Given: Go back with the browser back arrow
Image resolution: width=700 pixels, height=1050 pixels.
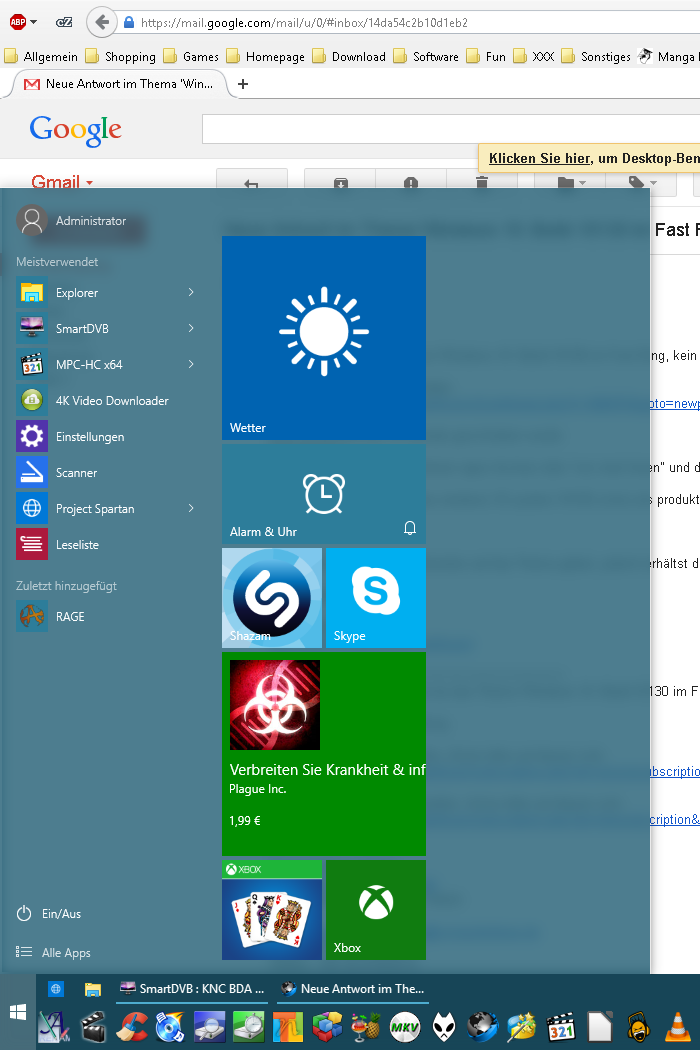Looking at the screenshot, I should (100, 22).
